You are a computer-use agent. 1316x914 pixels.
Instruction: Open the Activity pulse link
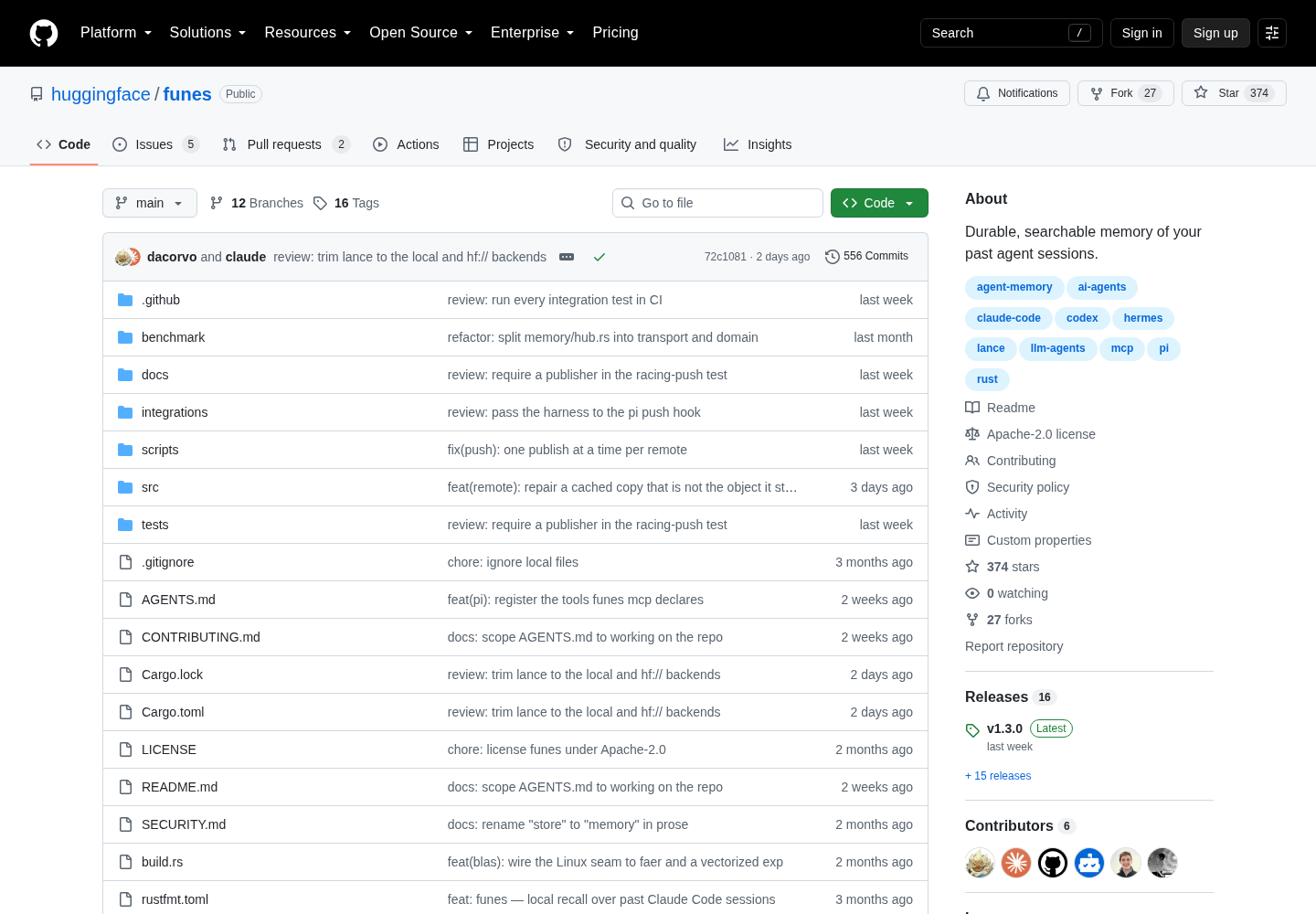[1007, 514]
